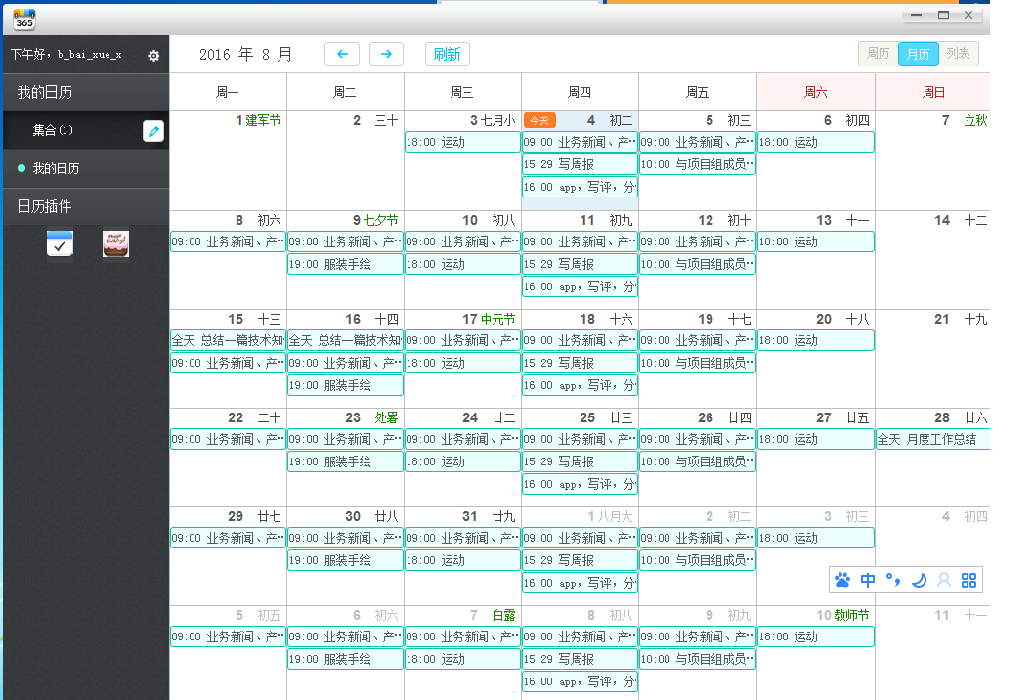This screenshot has height=700, width=1013.
Task: Open 10:00 运动 event on August 13
Action: (815, 242)
